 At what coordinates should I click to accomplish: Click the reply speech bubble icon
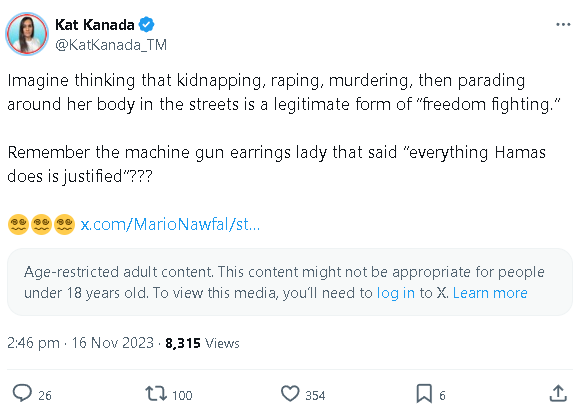pyautogui.click(x=22, y=393)
